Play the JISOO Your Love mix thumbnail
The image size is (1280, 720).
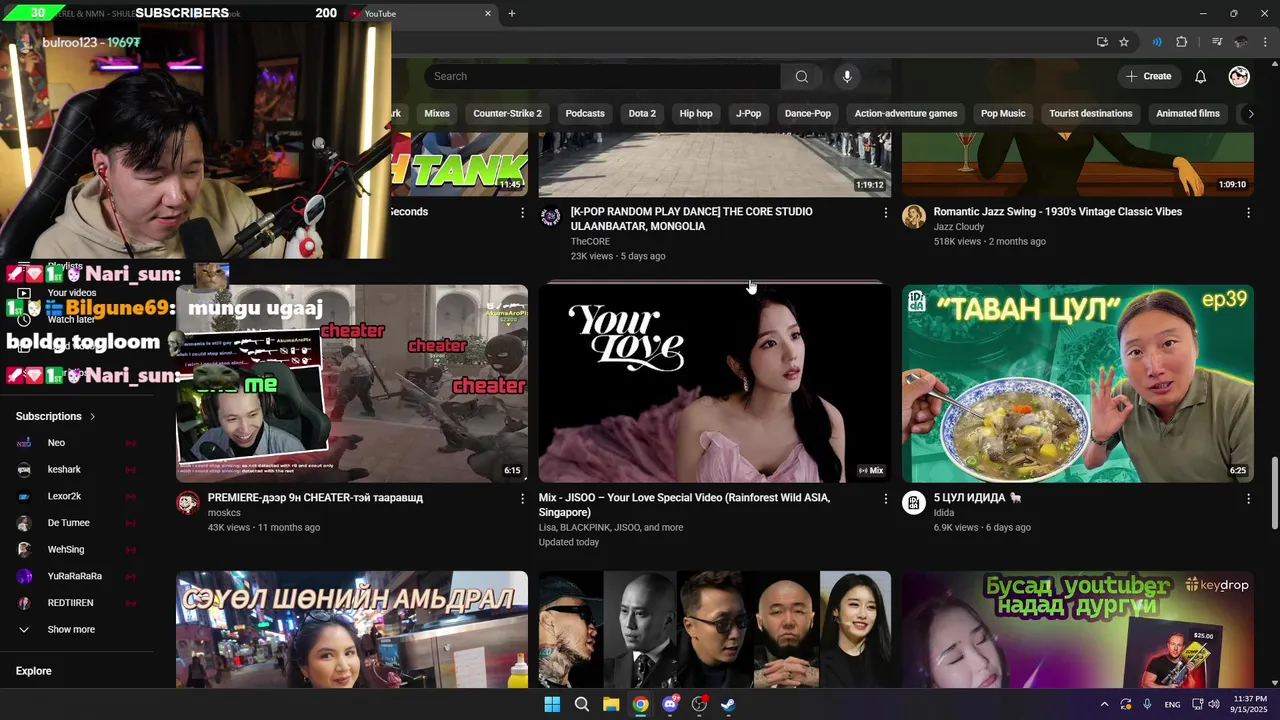coord(714,384)
